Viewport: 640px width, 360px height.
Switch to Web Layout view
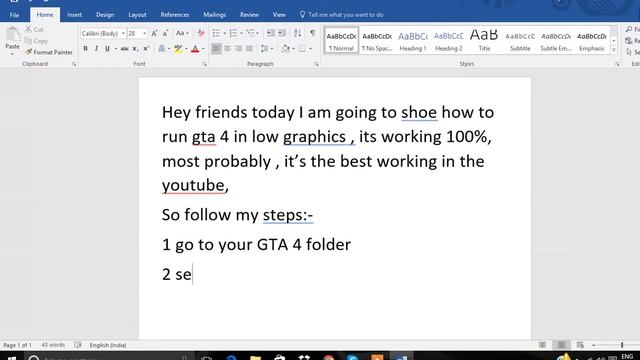[x=580, y=345]
